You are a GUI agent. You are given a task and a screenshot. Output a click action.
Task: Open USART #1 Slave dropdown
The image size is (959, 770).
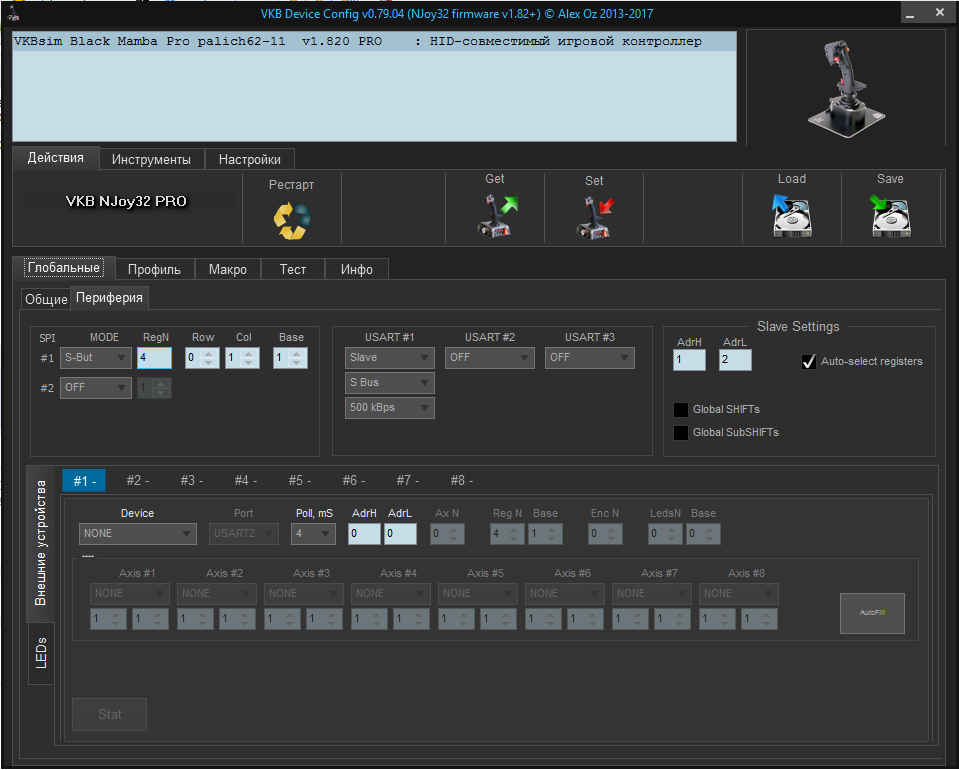390,358
